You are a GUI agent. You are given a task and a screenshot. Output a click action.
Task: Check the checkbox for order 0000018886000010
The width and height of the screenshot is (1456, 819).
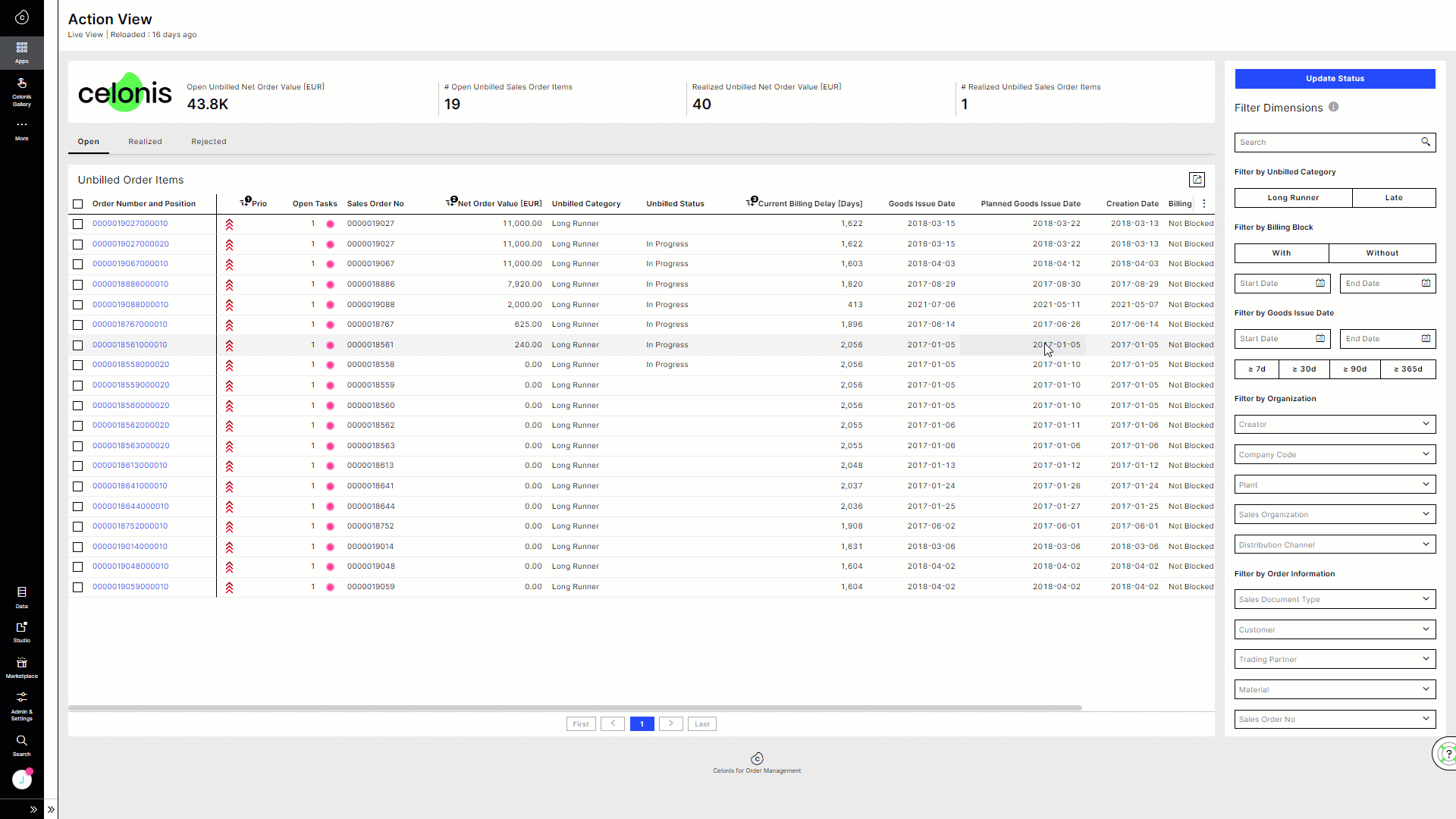(x=78, y=284)
